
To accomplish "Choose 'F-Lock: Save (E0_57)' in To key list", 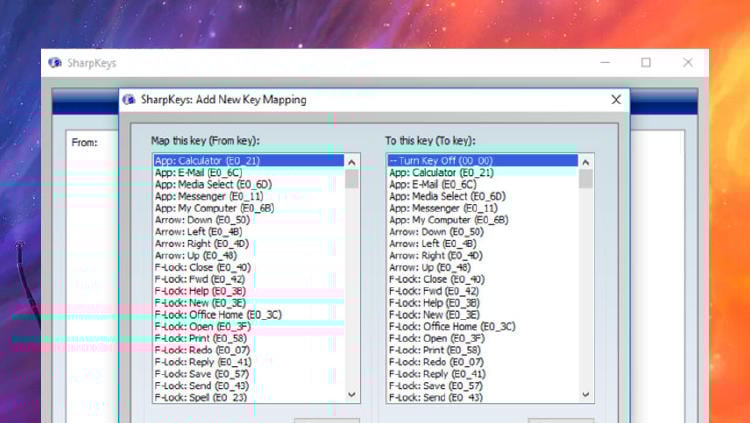I will (436, 385).
